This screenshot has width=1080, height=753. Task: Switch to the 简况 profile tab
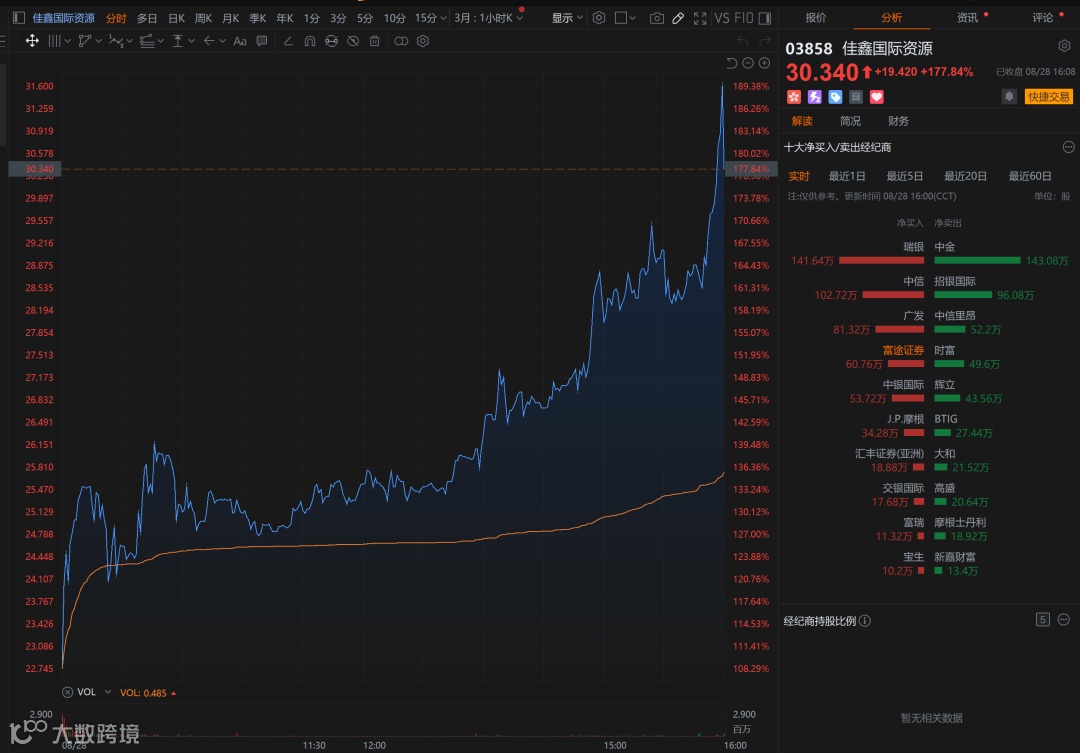pyautogui.click(x=850, y=121)
